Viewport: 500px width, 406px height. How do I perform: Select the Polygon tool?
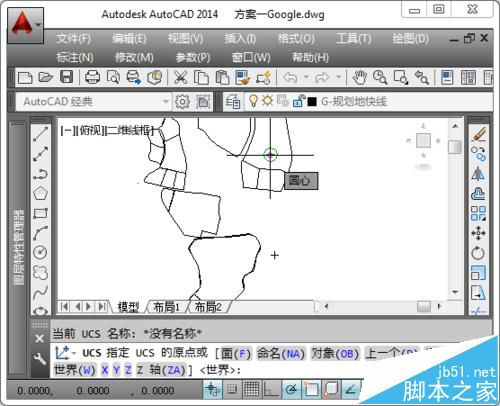pos(41,193)
